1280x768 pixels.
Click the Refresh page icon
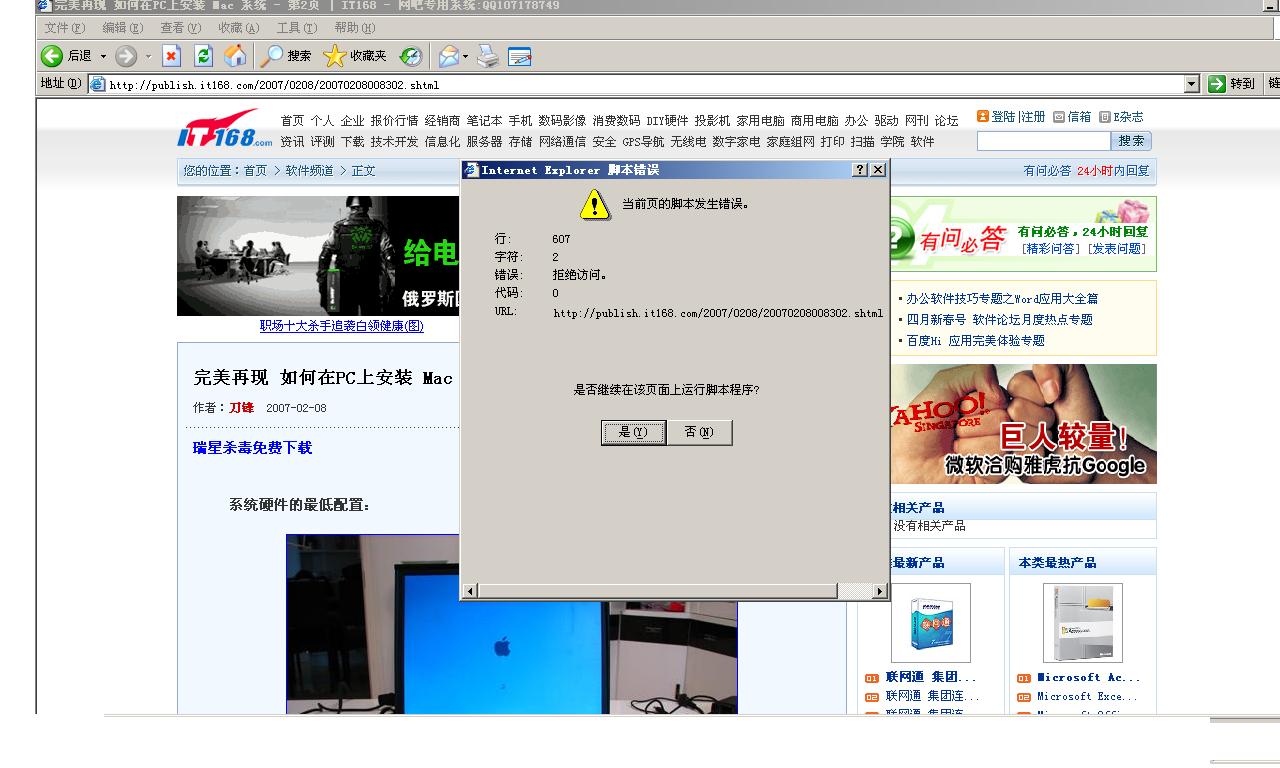click(x=202, y=56)
